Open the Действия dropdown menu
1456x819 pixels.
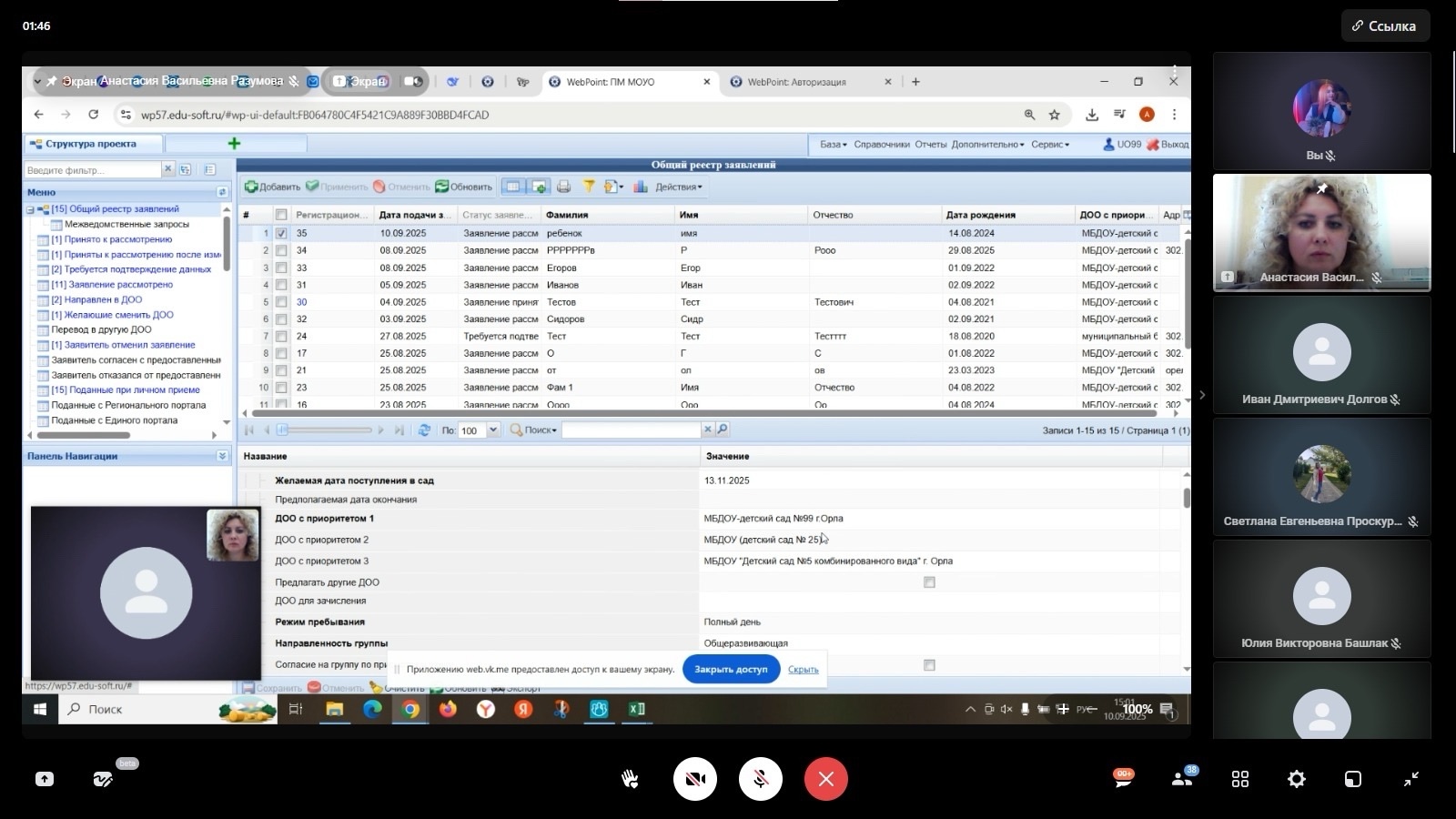(678, 187)
